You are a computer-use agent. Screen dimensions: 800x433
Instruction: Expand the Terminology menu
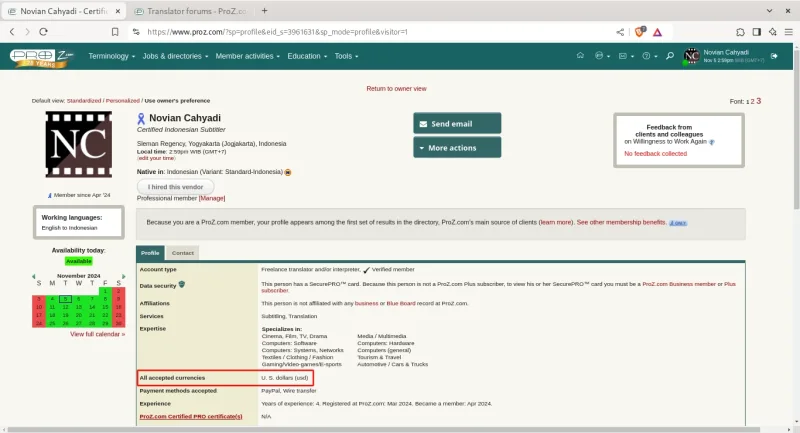click(111, 56)
